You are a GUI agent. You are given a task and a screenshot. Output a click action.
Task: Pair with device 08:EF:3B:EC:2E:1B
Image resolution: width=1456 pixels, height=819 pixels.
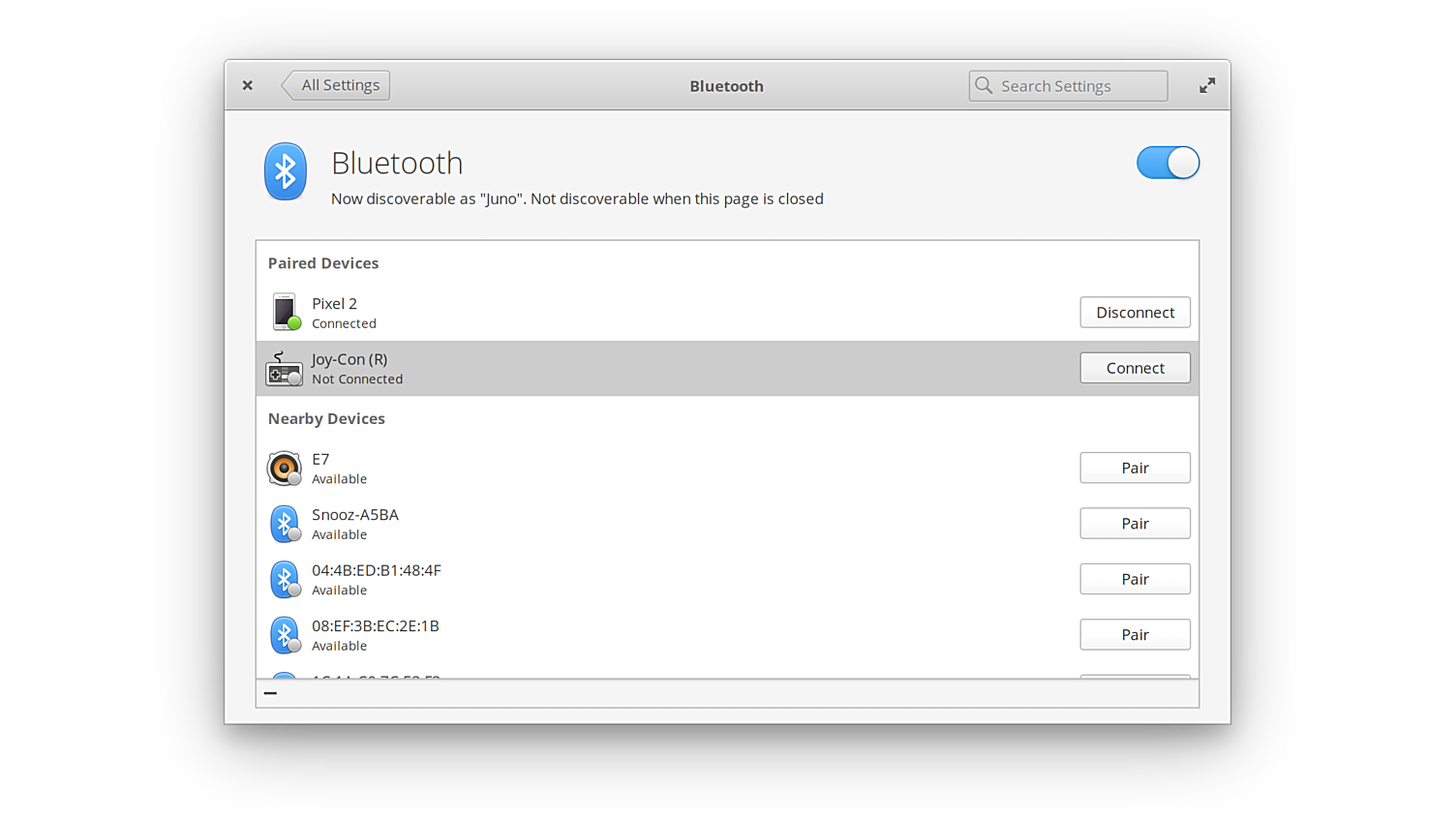(1135, 635)
